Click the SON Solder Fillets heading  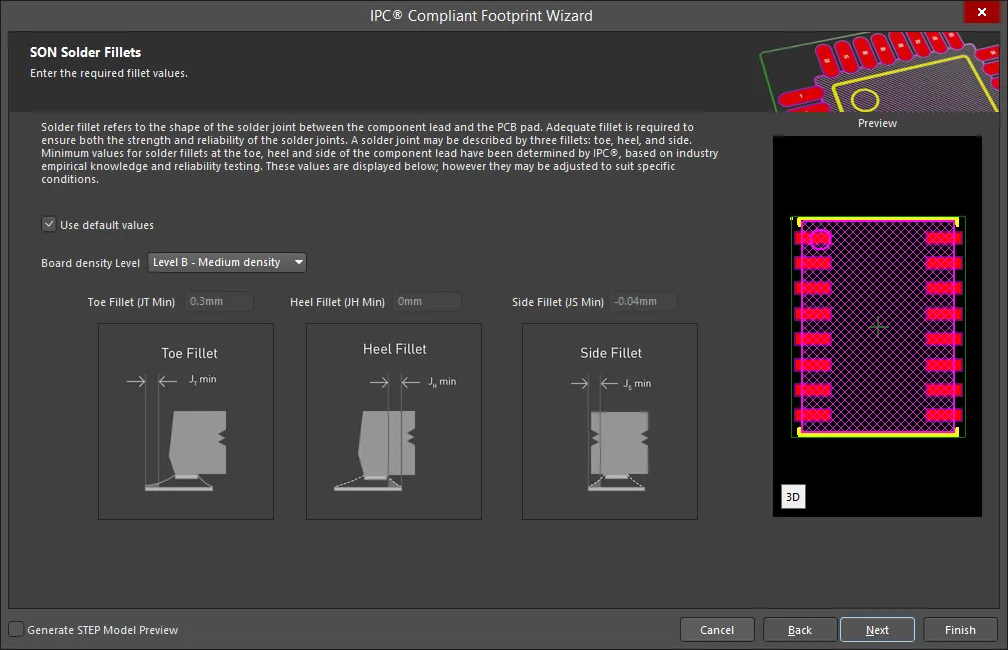point(86,53)
